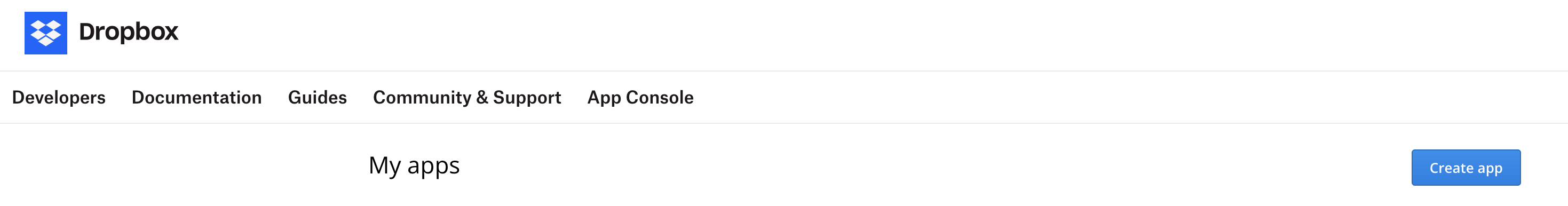
Task: Click the Create app button
Action: coord(1466,168)
